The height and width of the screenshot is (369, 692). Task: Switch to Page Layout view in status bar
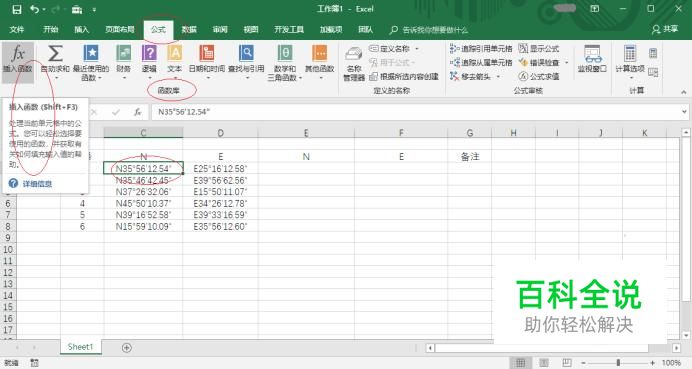[544, 363]
